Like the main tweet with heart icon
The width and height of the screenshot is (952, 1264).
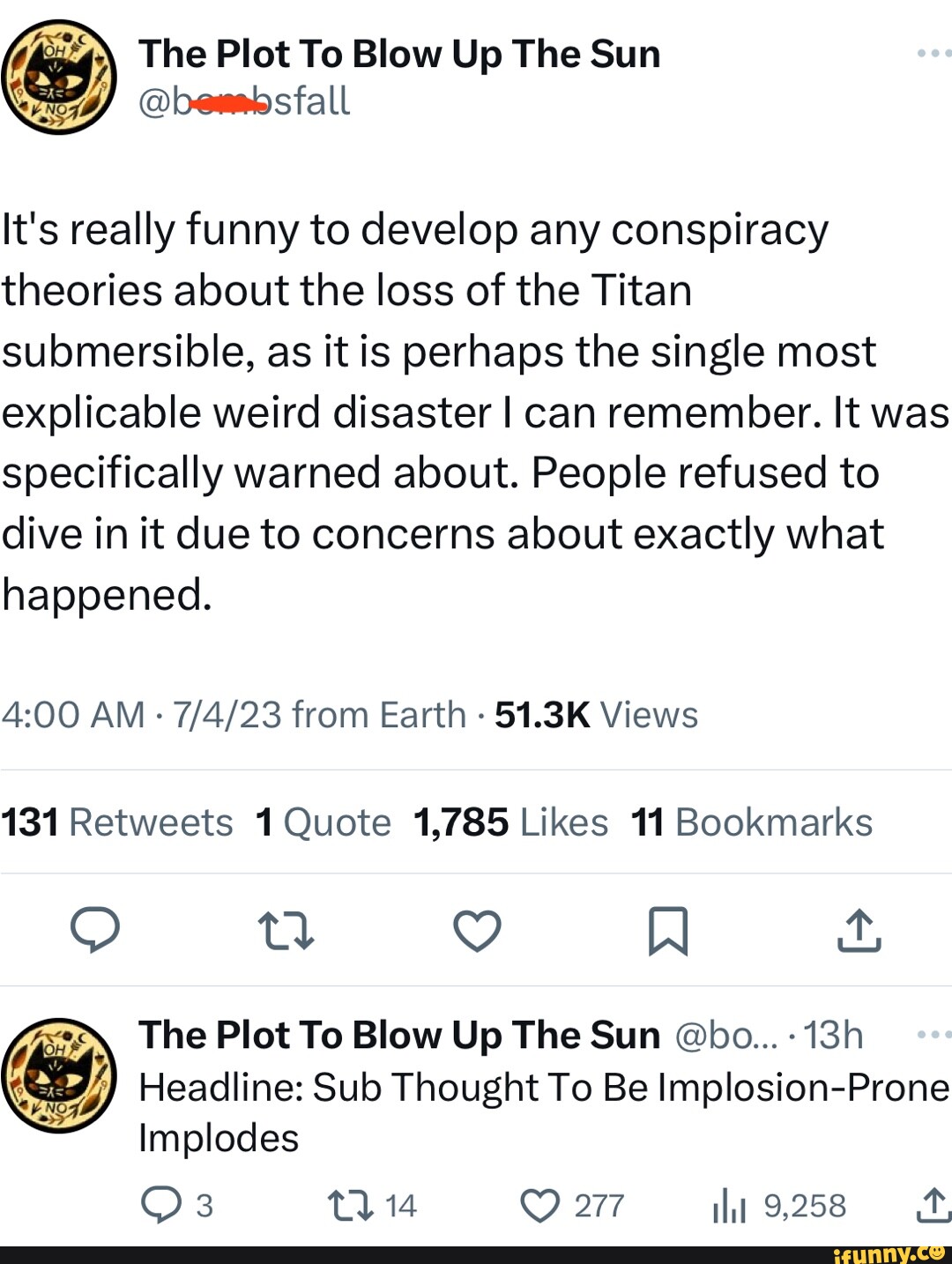pos(477,931)
